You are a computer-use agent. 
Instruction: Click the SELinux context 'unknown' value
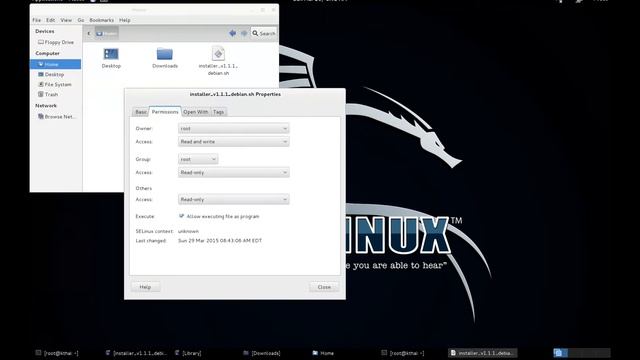point(188,231)
